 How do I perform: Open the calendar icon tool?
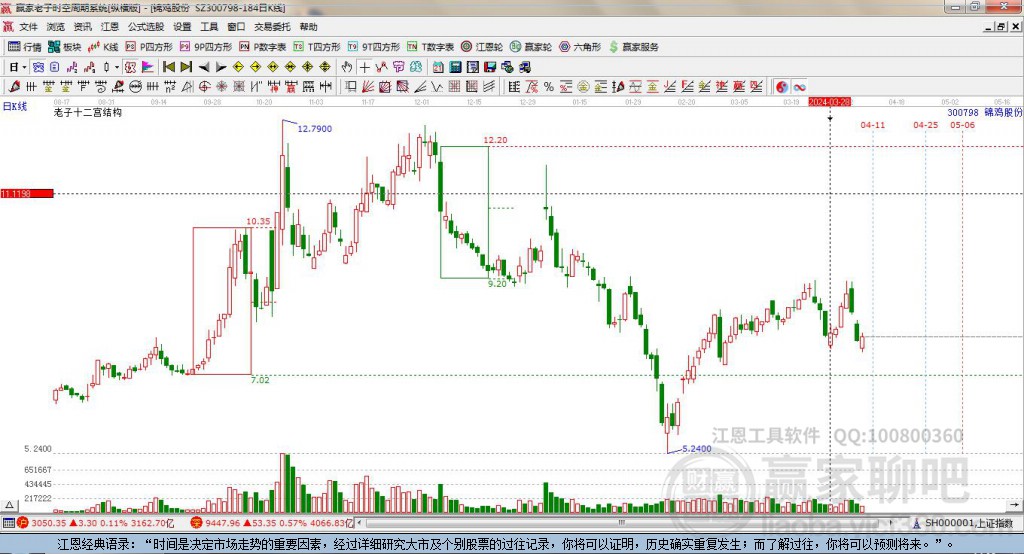click(x=438, y=67)
